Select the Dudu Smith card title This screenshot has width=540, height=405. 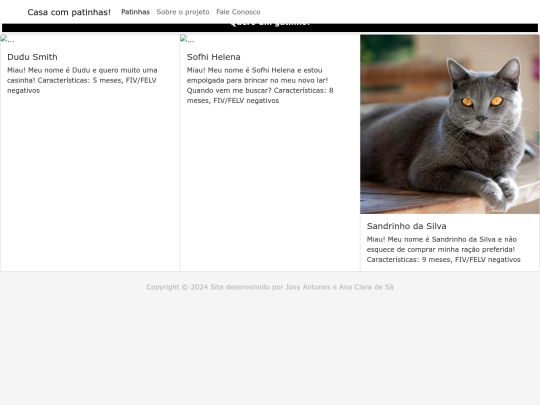tap(32, 57)
